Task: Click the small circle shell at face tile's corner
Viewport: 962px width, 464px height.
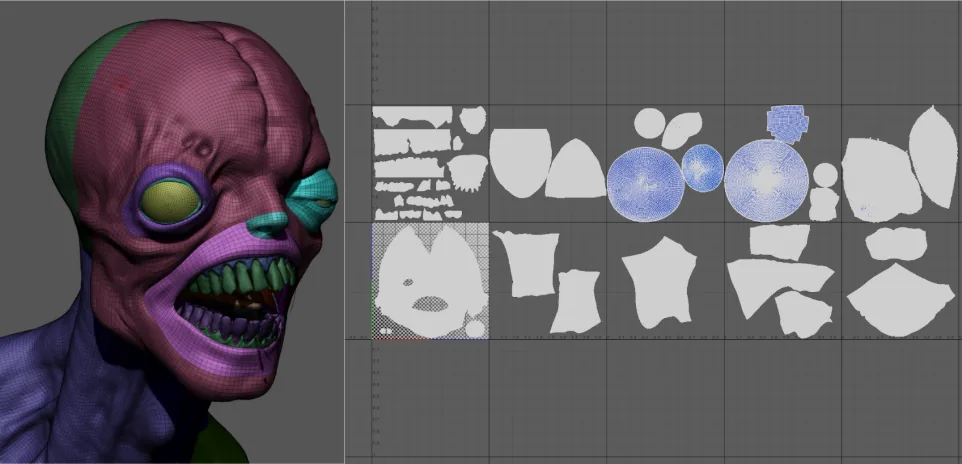Action: [x=475, y=328]
